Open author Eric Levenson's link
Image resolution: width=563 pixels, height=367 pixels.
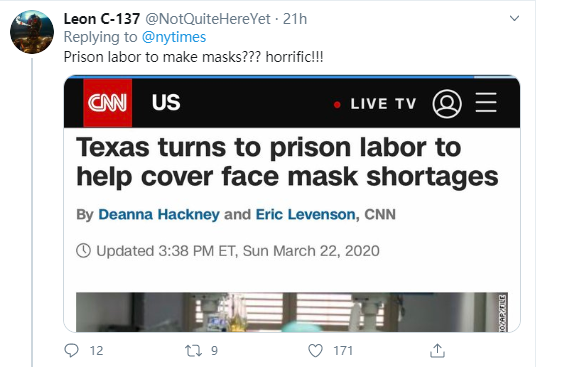pyautogui.click(x=306, y=214)
